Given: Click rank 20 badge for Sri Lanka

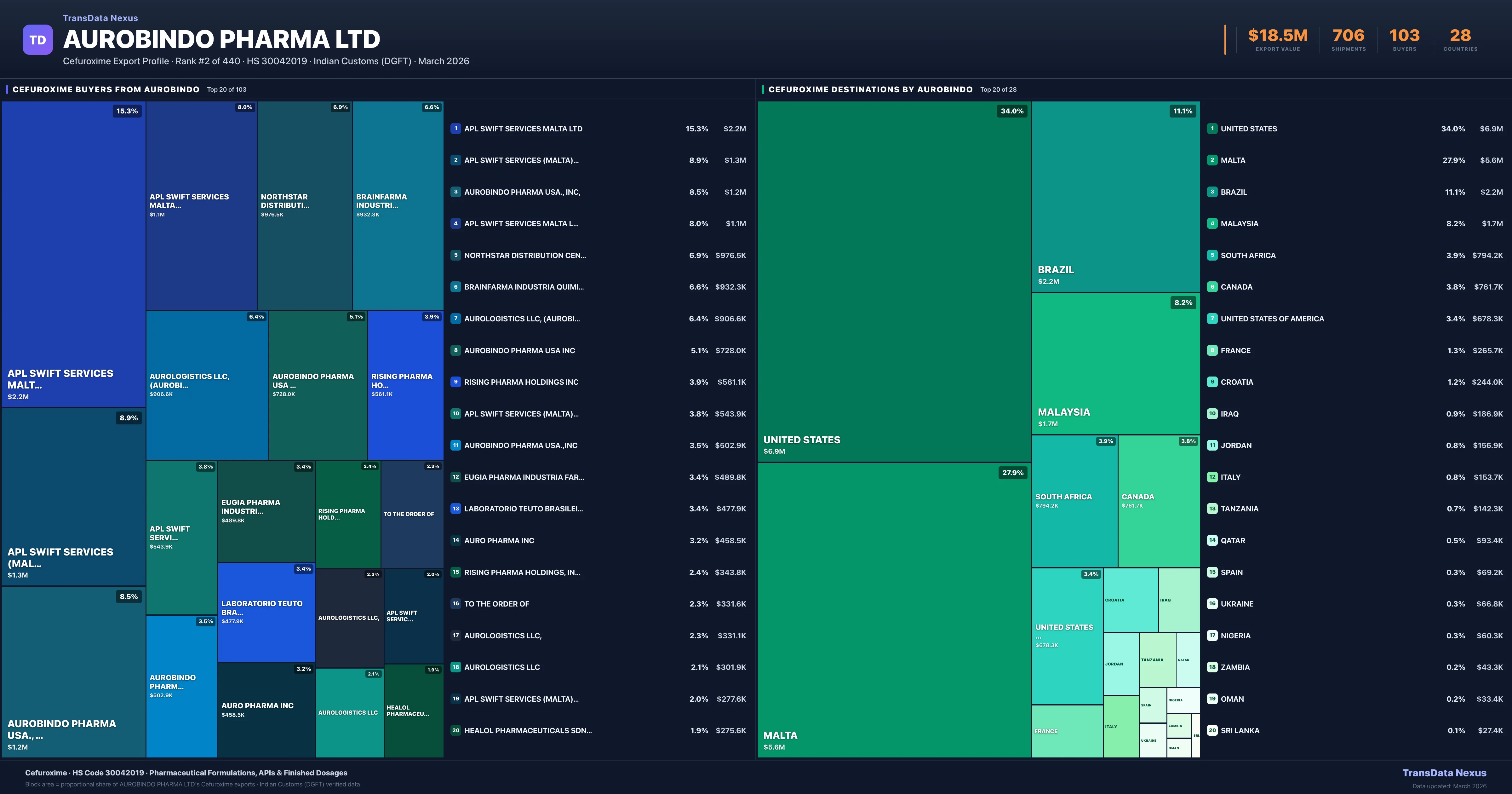Looking at the screenshot, I should pyautogui.click(x=1212, y=731).
